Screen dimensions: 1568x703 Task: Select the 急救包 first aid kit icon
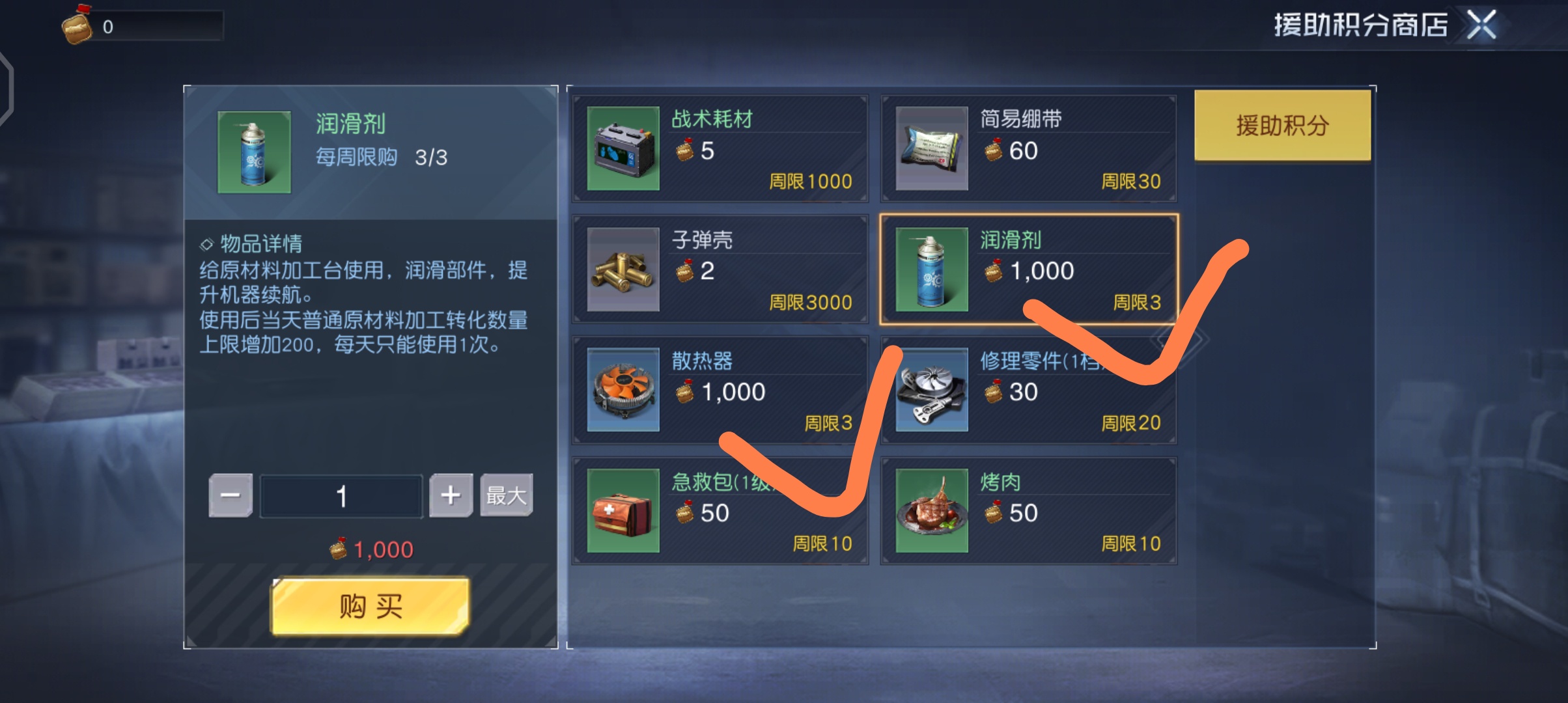pyautogui.click(x=623, y=511)
